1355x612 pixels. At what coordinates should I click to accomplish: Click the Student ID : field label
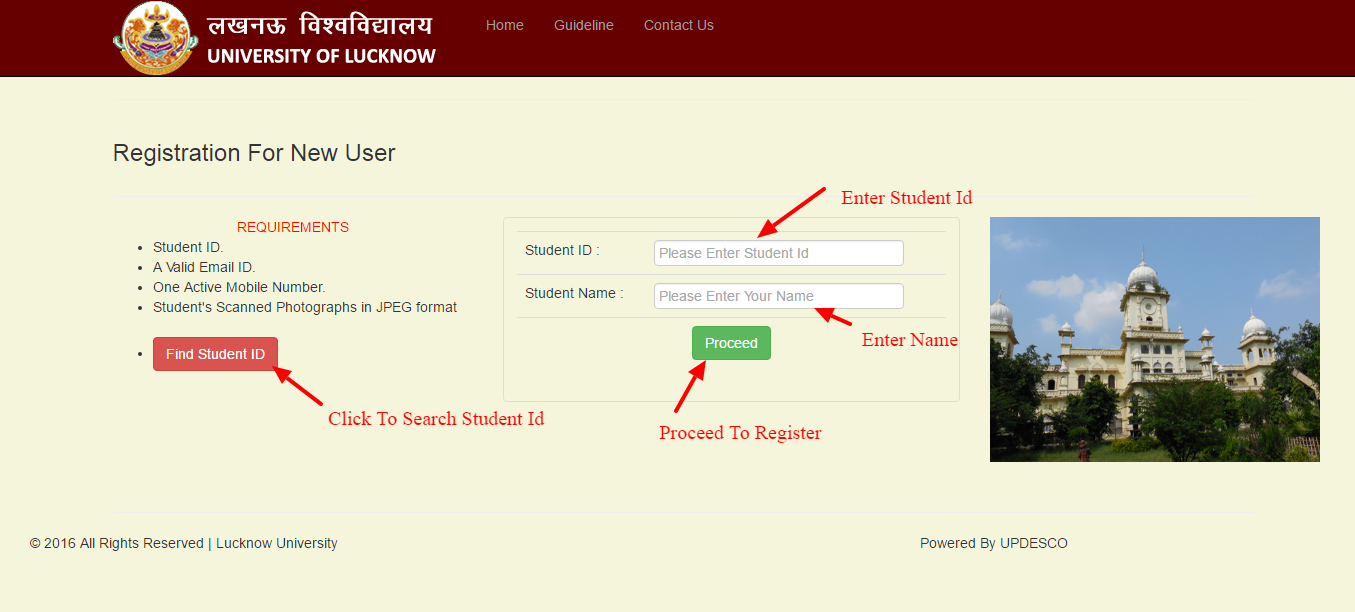point(562,250)
